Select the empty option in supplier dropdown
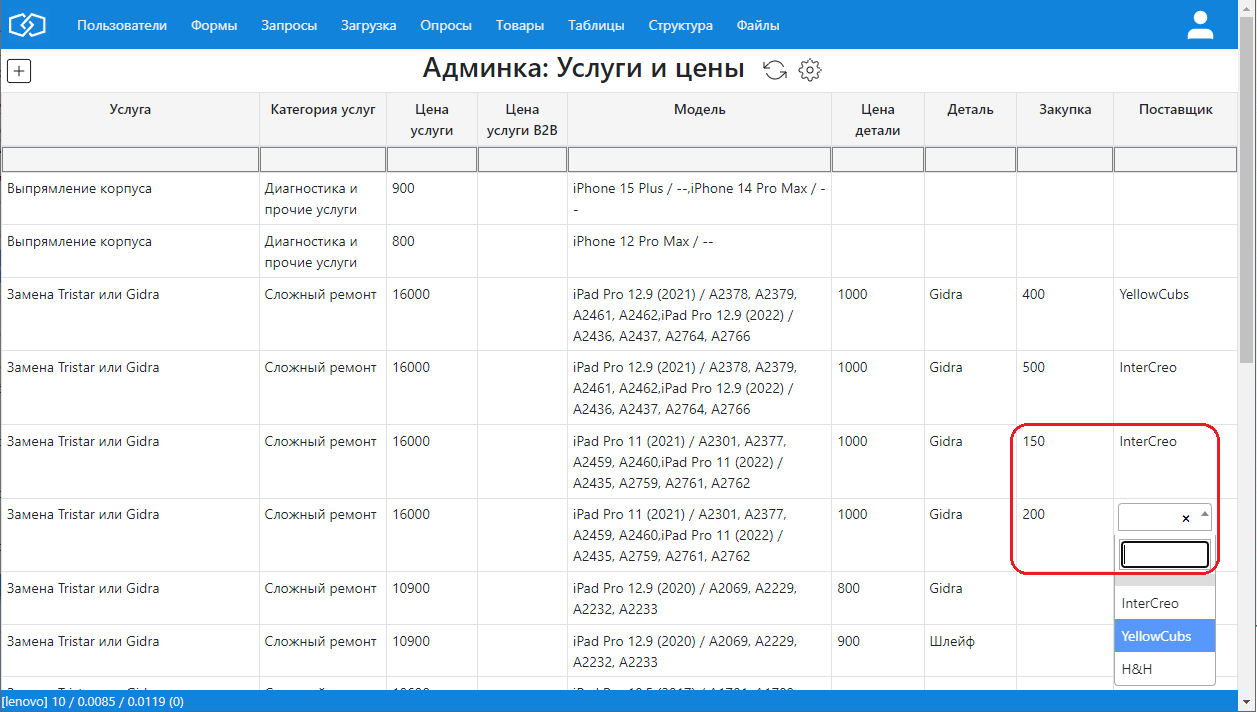Image resolution: width=1257 pixels, height=712 pixels. [1165, 580]
